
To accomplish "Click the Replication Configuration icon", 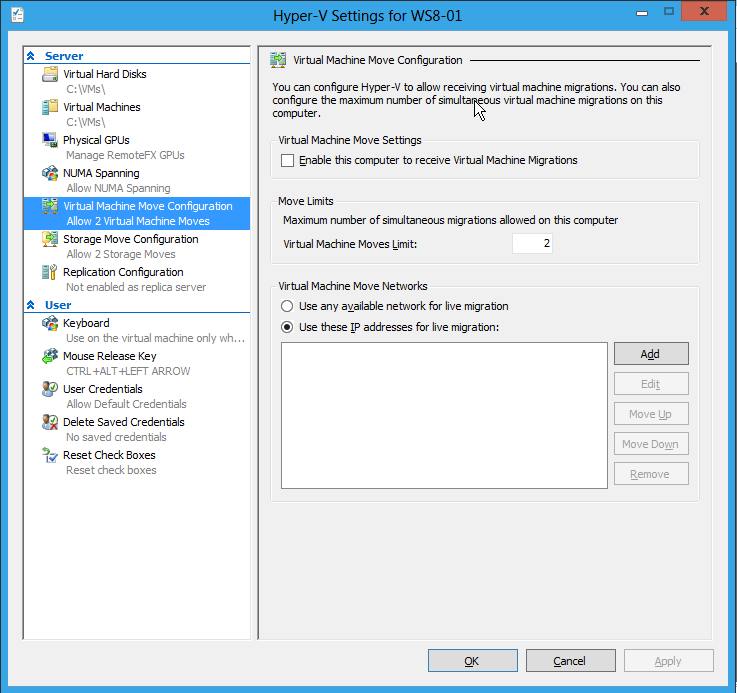I will [50, 272].
